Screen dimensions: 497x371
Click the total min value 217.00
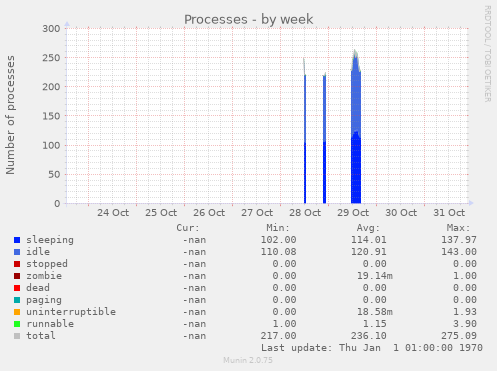[278, 336]
